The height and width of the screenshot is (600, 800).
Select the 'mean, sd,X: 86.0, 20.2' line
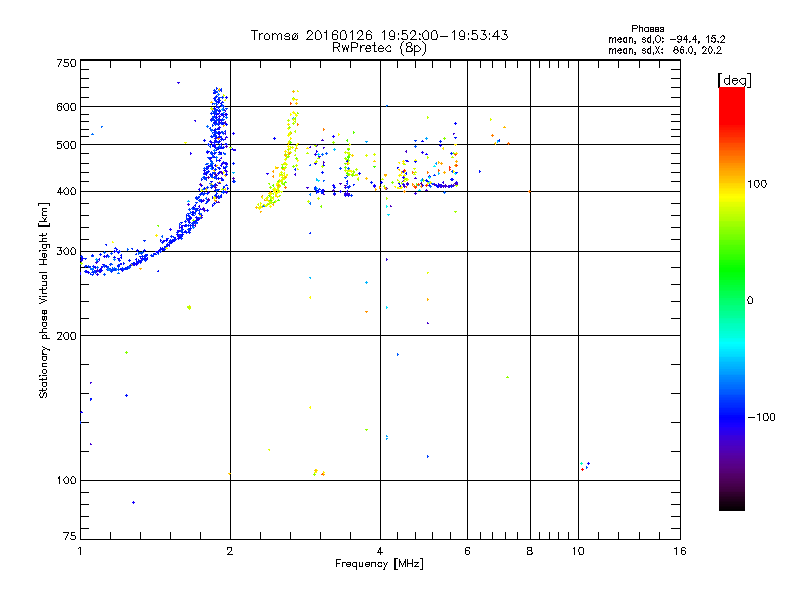pyautogui.click(x=665, y=50)
